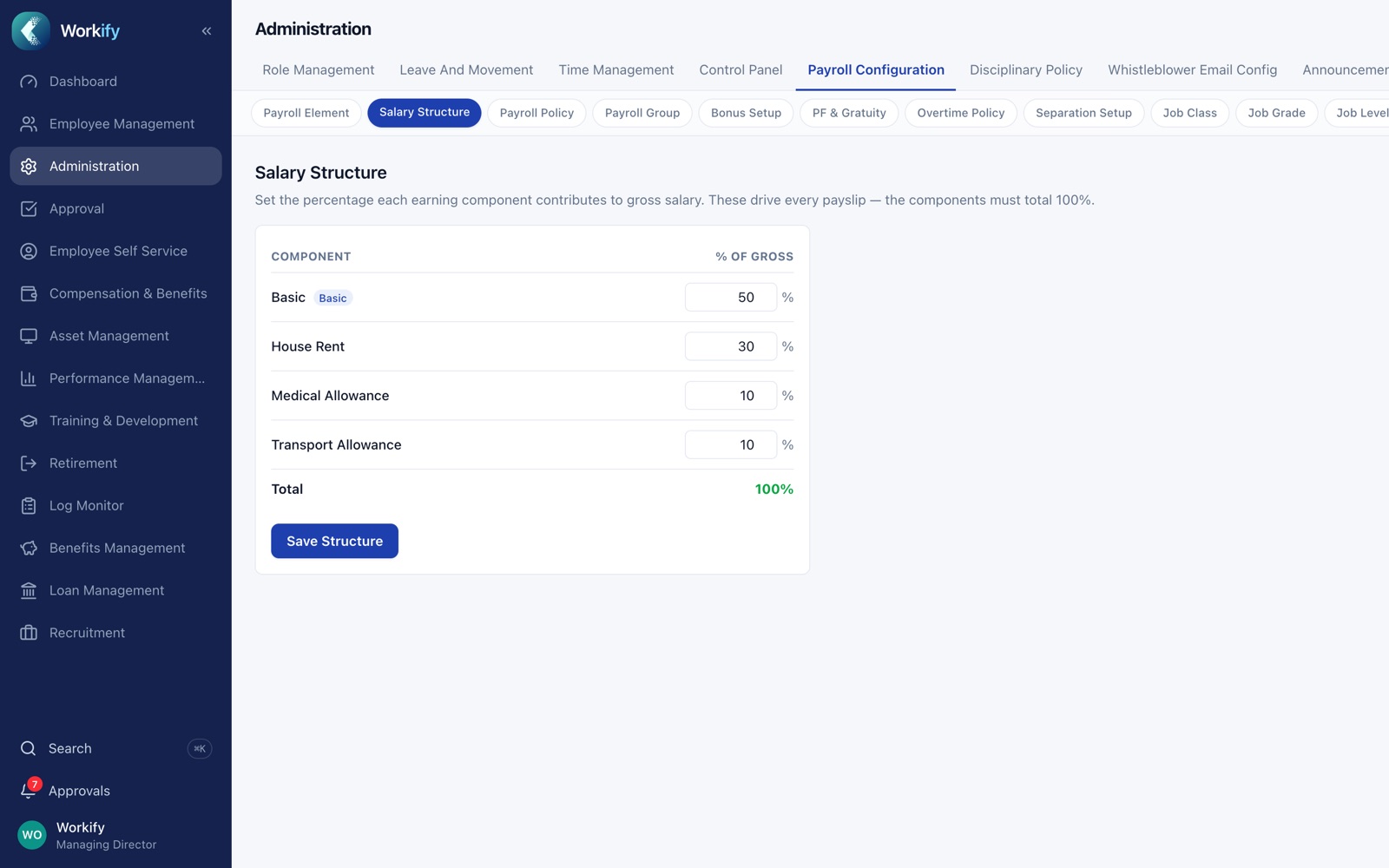
Task: Click the Compensation & Benefits wallet icon
Action: (29, 293)
